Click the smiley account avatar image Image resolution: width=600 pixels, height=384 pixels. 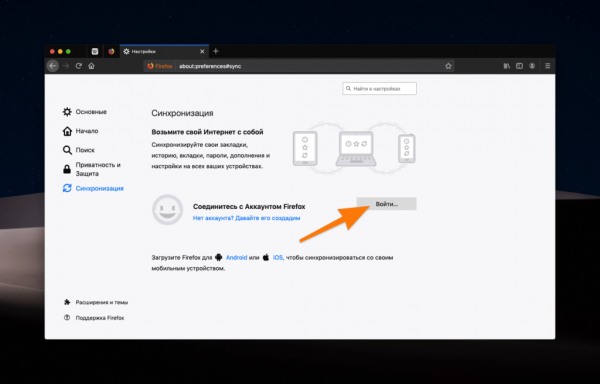click(168, 210)
